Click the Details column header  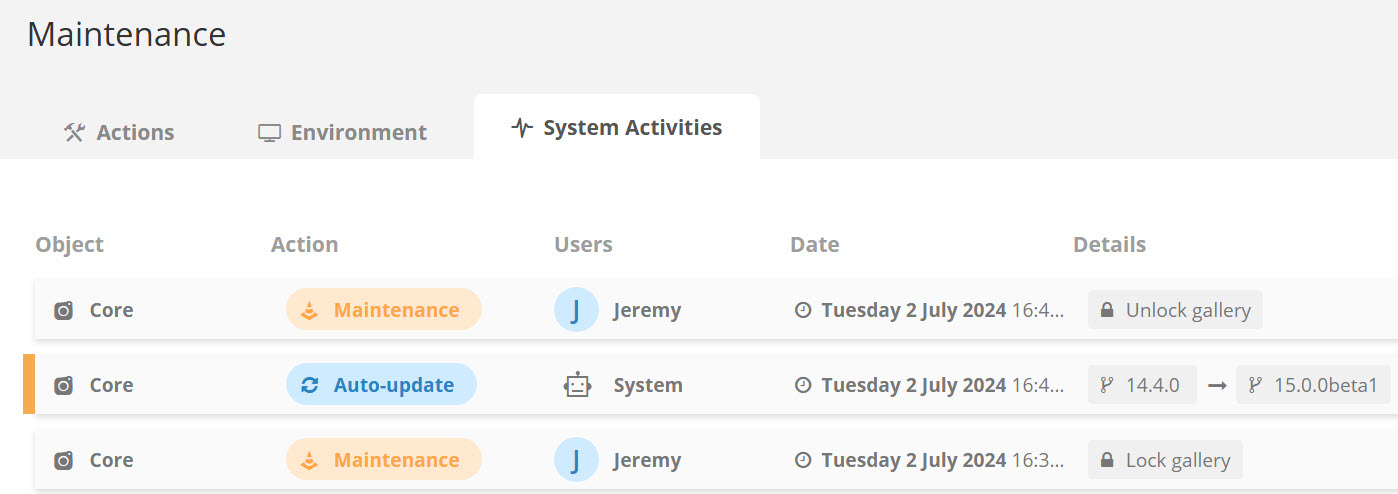point(1109,244)
